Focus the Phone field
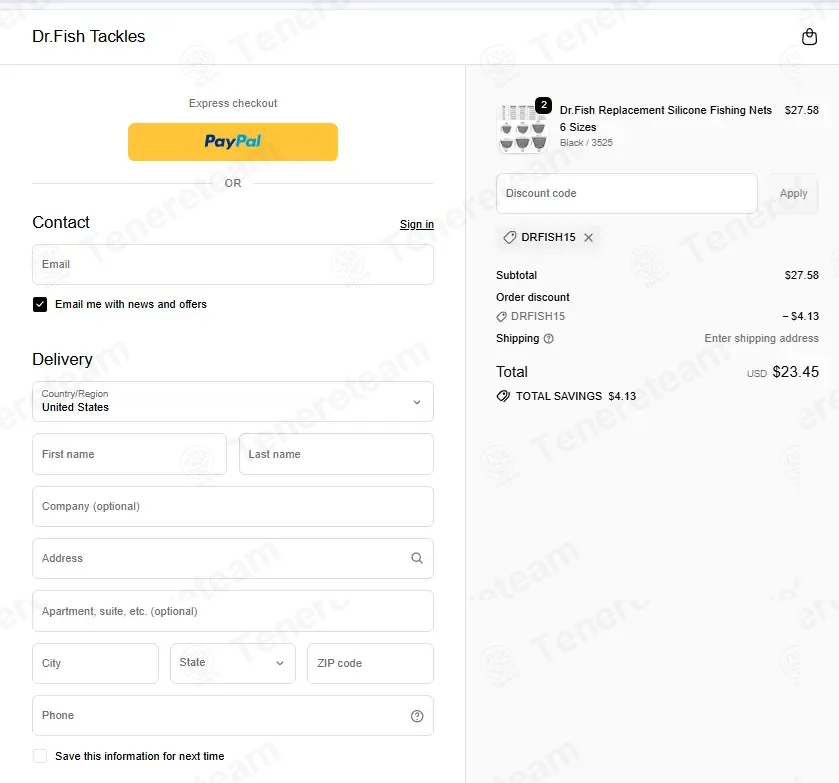This screenshot has width=839, height=783. (233, 716)
